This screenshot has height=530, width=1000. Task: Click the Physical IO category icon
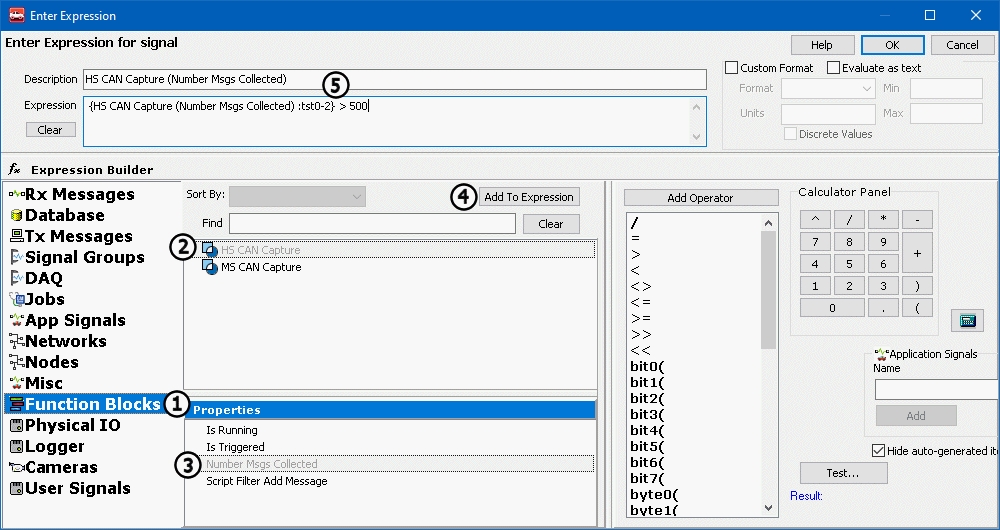coord(15,425)
